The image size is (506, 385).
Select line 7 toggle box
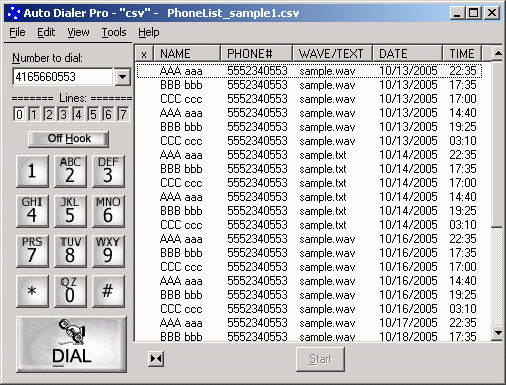[123, 114]
